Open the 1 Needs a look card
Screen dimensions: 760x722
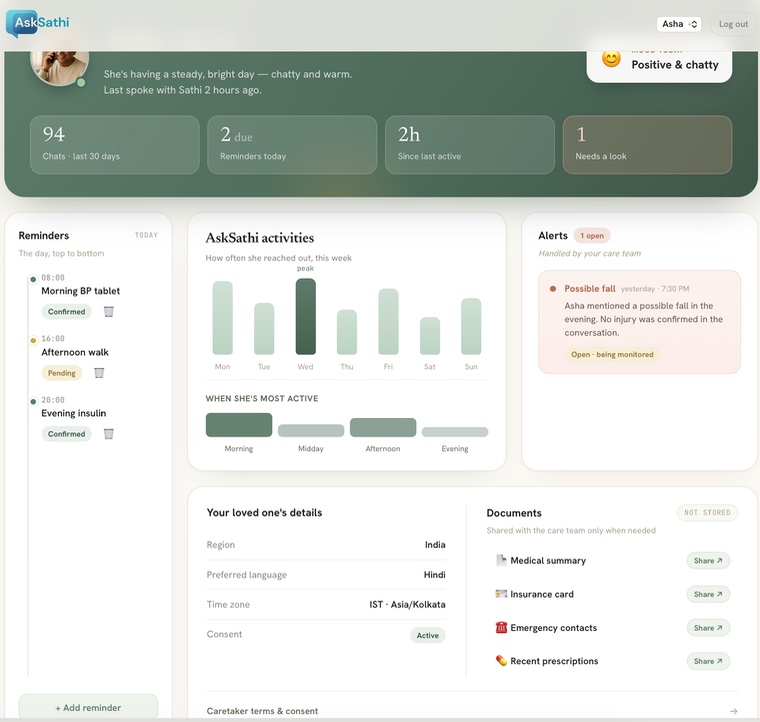point(647,145)
